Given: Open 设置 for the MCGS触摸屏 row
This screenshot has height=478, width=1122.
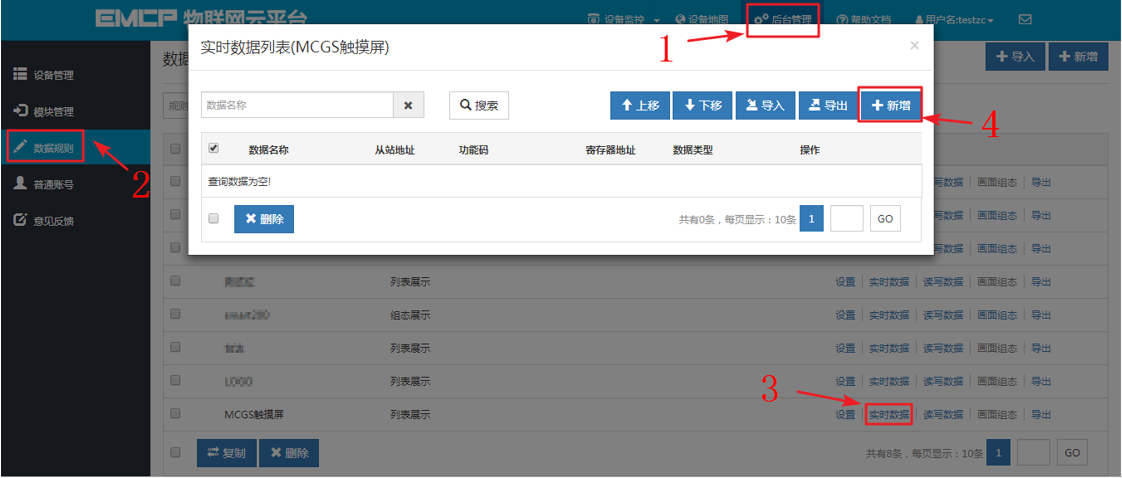Looking at the screenshot, I should tap(845, 414).
